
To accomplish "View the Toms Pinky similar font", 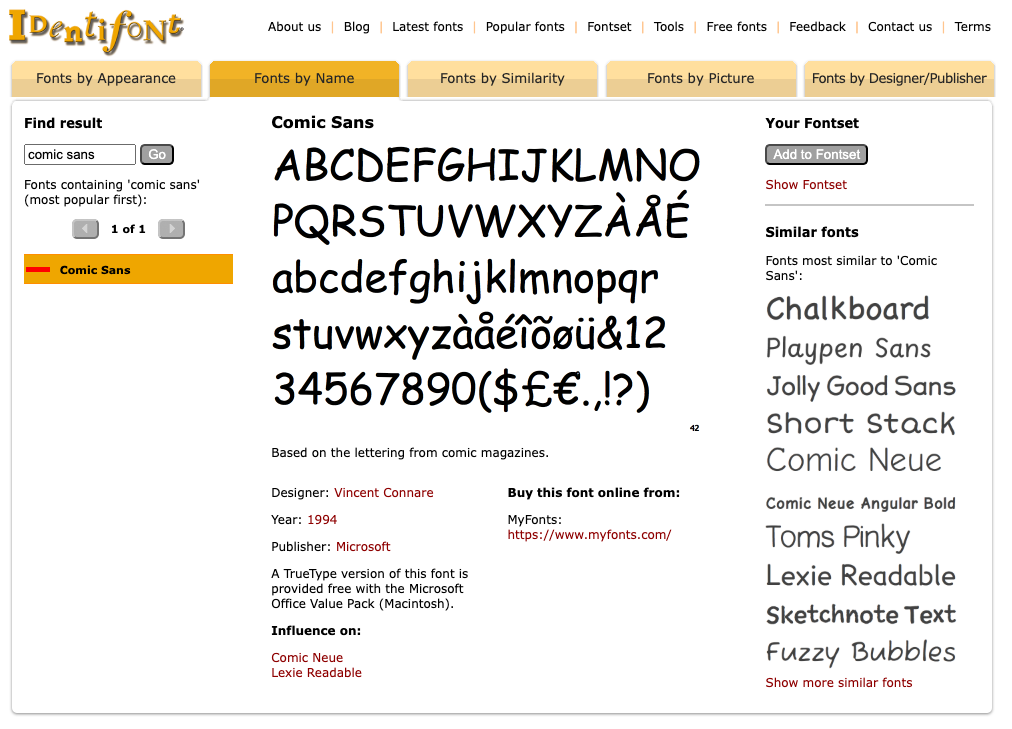I will (x=838, y=537).
